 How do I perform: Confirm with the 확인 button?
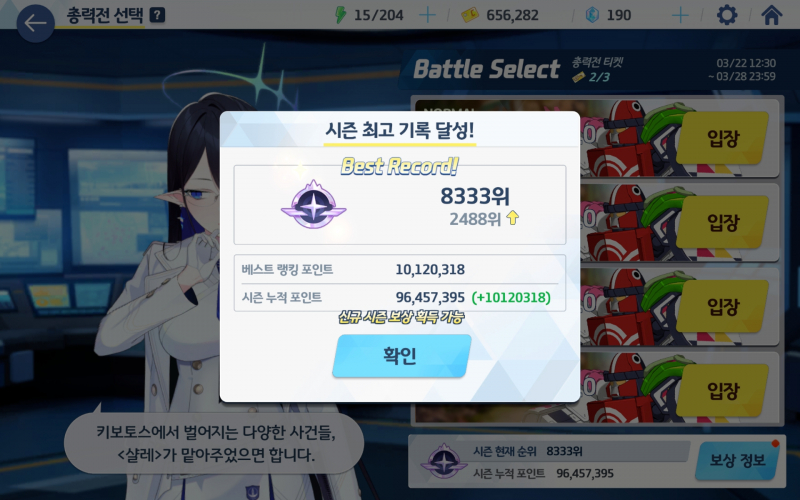(402, 356)
